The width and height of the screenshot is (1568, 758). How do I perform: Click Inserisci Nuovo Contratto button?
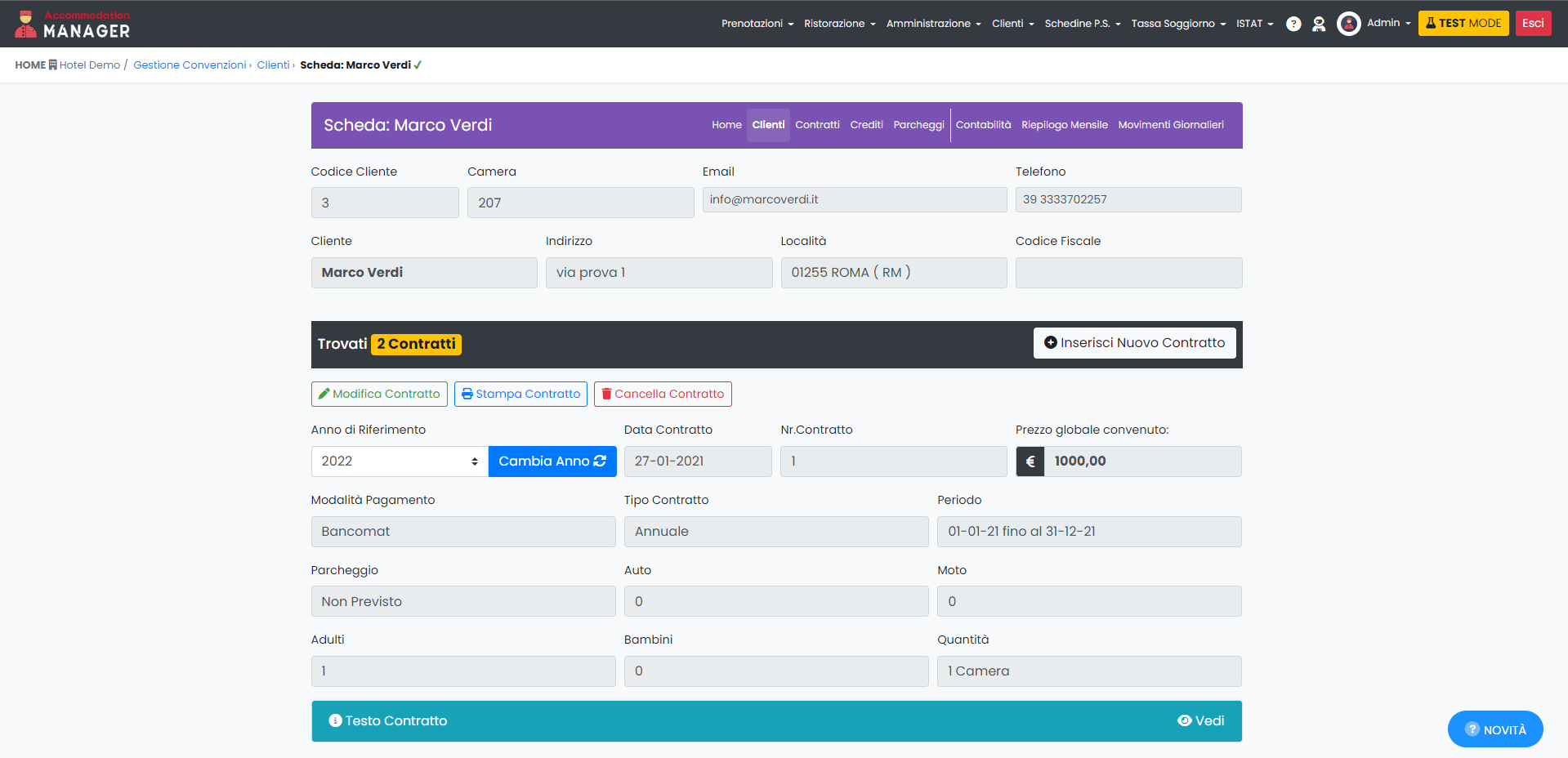click(1134, 343)
